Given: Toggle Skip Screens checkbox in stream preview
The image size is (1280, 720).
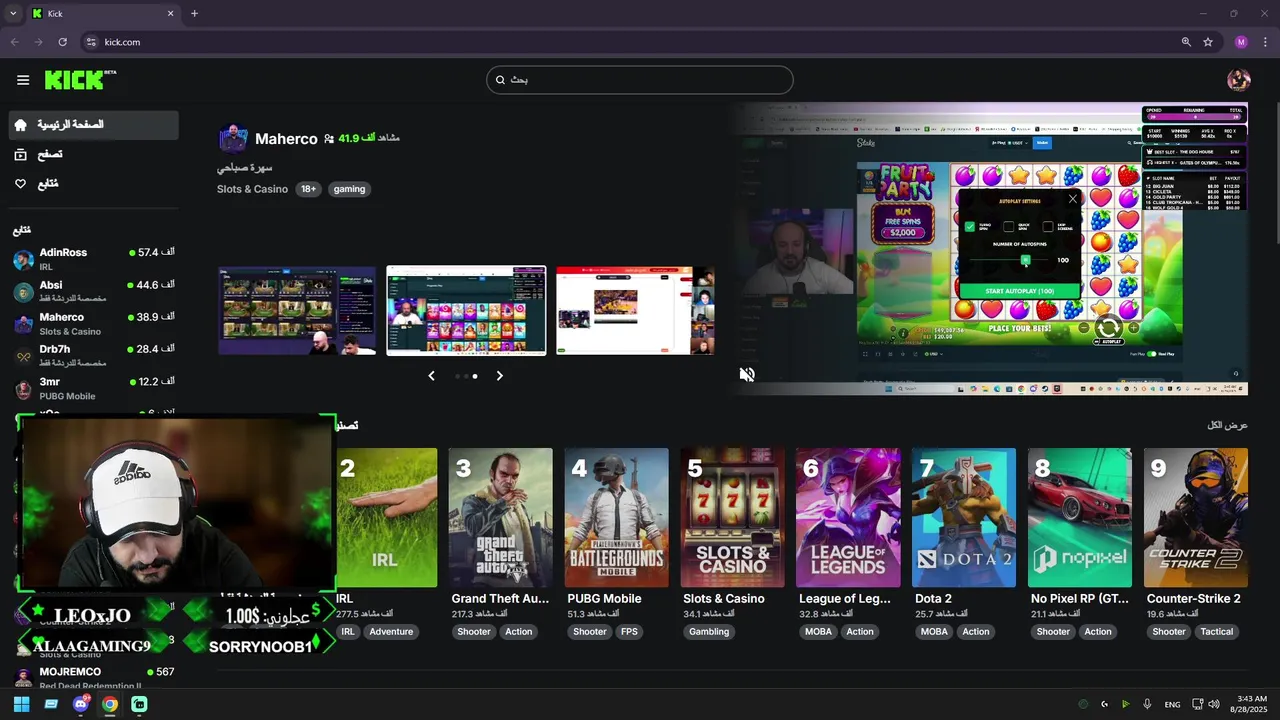Looking at the screenshot, I should click(1047, 227).
